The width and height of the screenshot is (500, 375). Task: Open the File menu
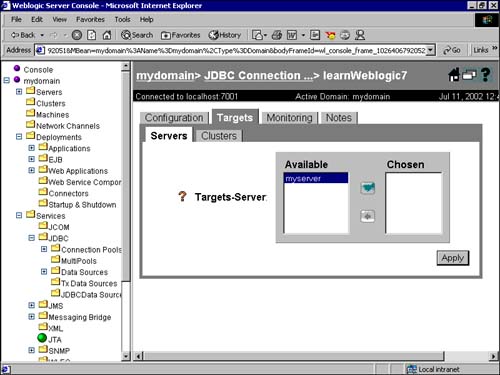coord(16,19)
